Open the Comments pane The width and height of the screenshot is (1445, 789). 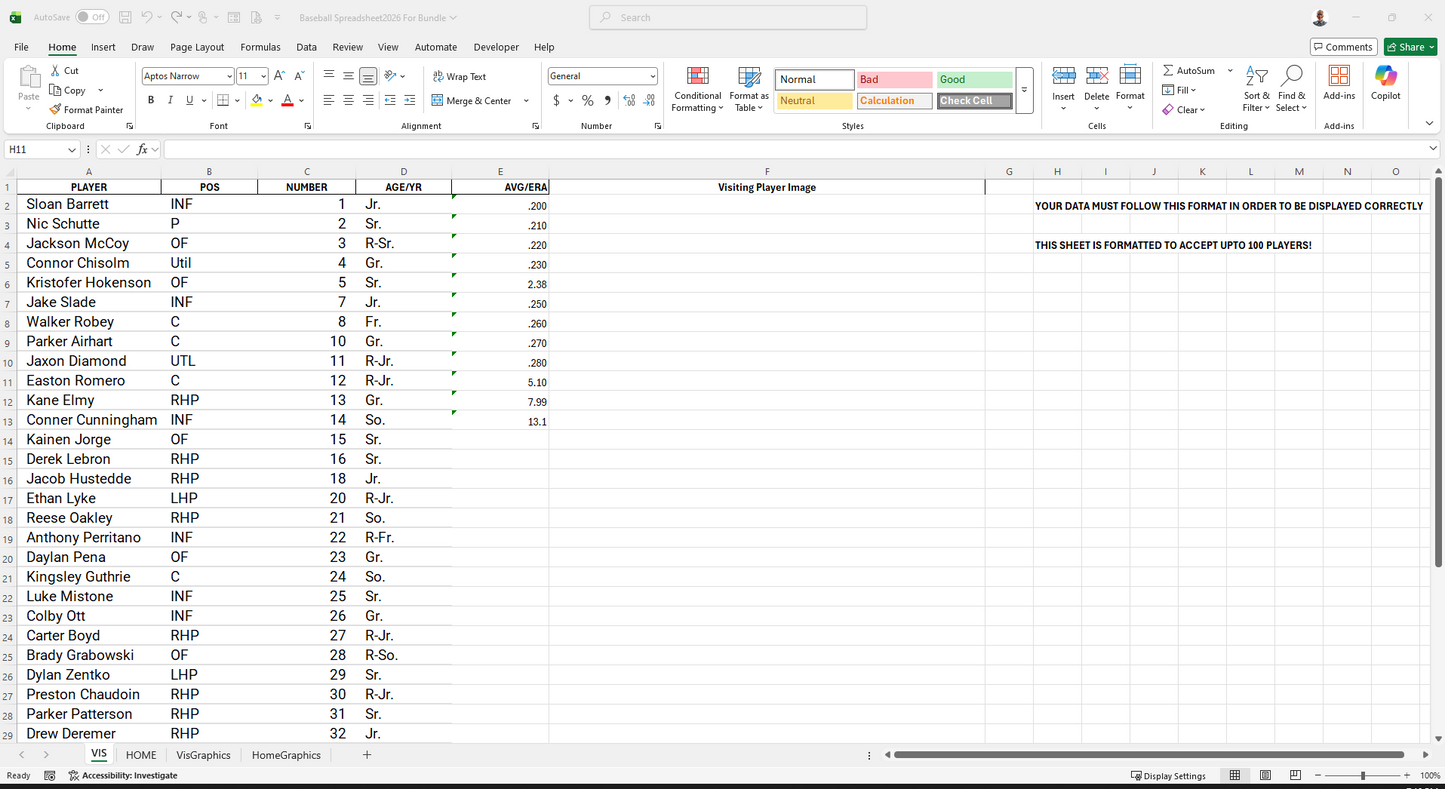tap(1343, 47)
